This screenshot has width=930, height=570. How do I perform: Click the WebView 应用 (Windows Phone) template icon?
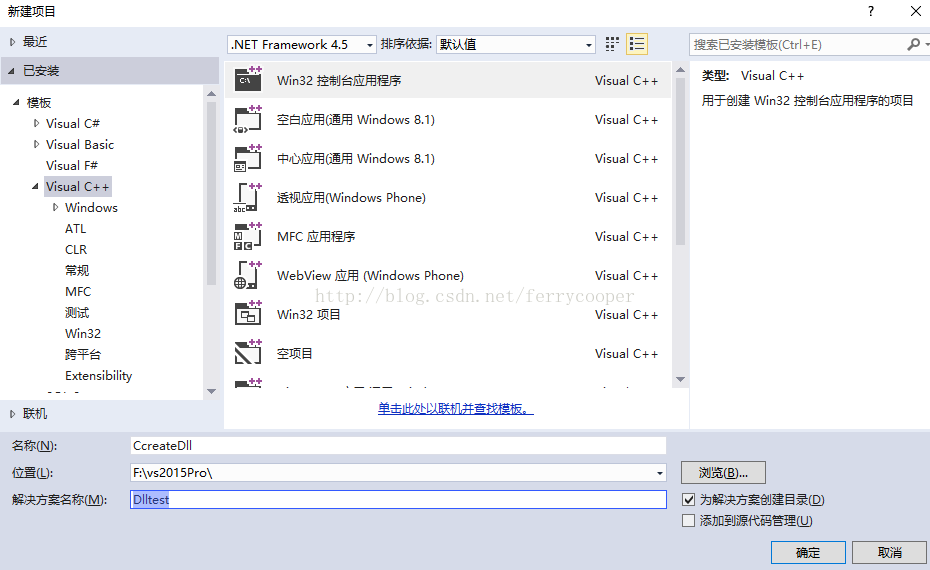click(248, 276)
